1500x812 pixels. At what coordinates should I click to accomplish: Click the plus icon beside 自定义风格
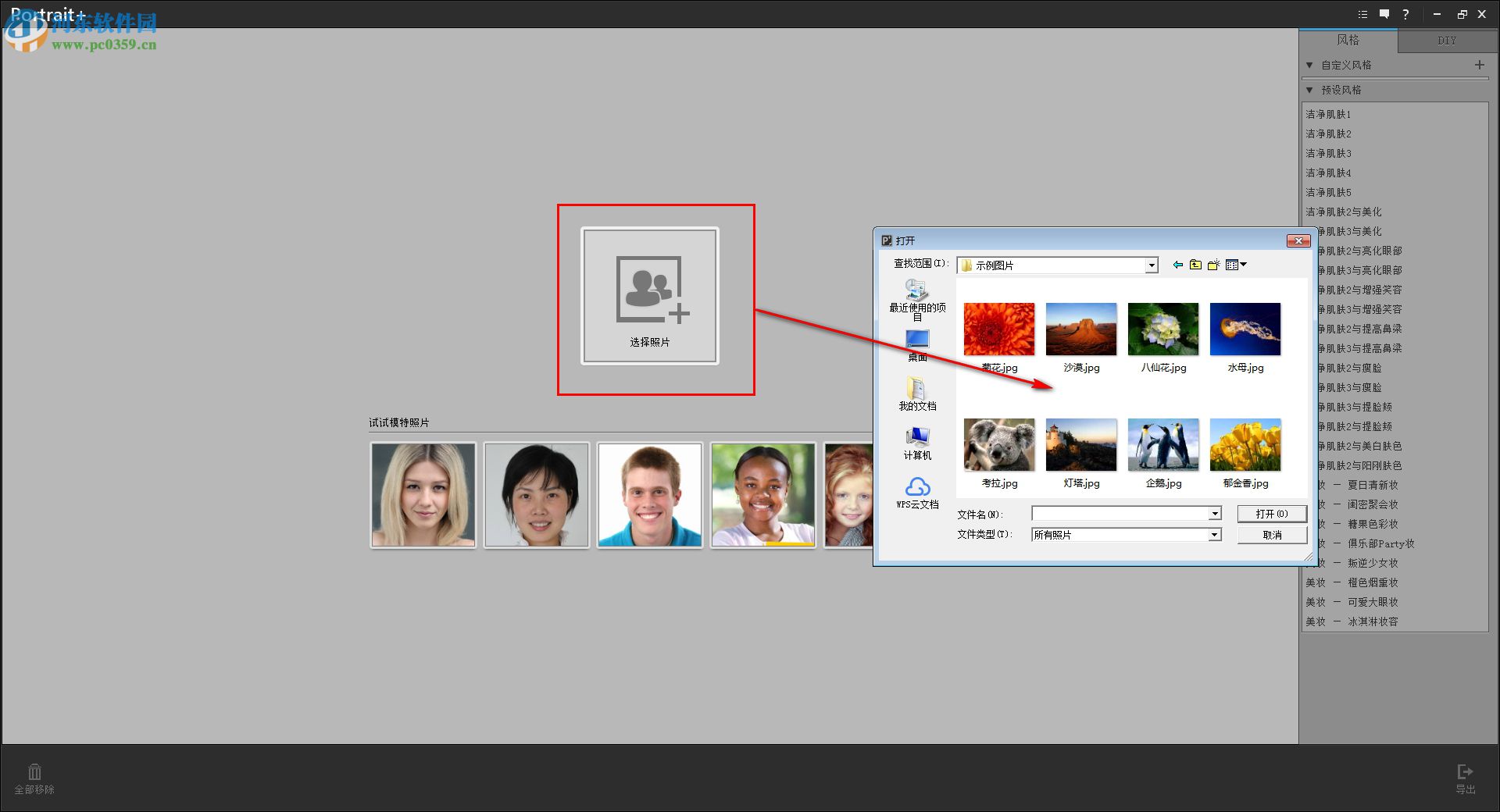(x=1480, y=66)
